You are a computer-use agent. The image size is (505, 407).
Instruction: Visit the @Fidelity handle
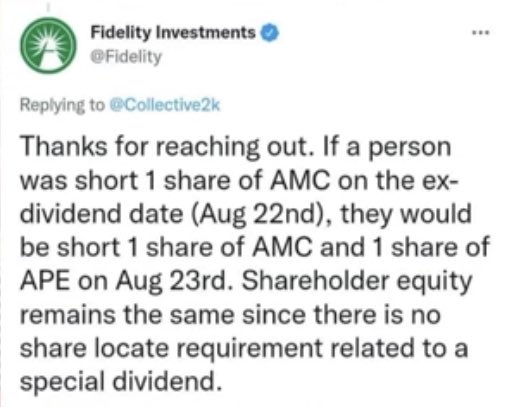click(126, 57)
